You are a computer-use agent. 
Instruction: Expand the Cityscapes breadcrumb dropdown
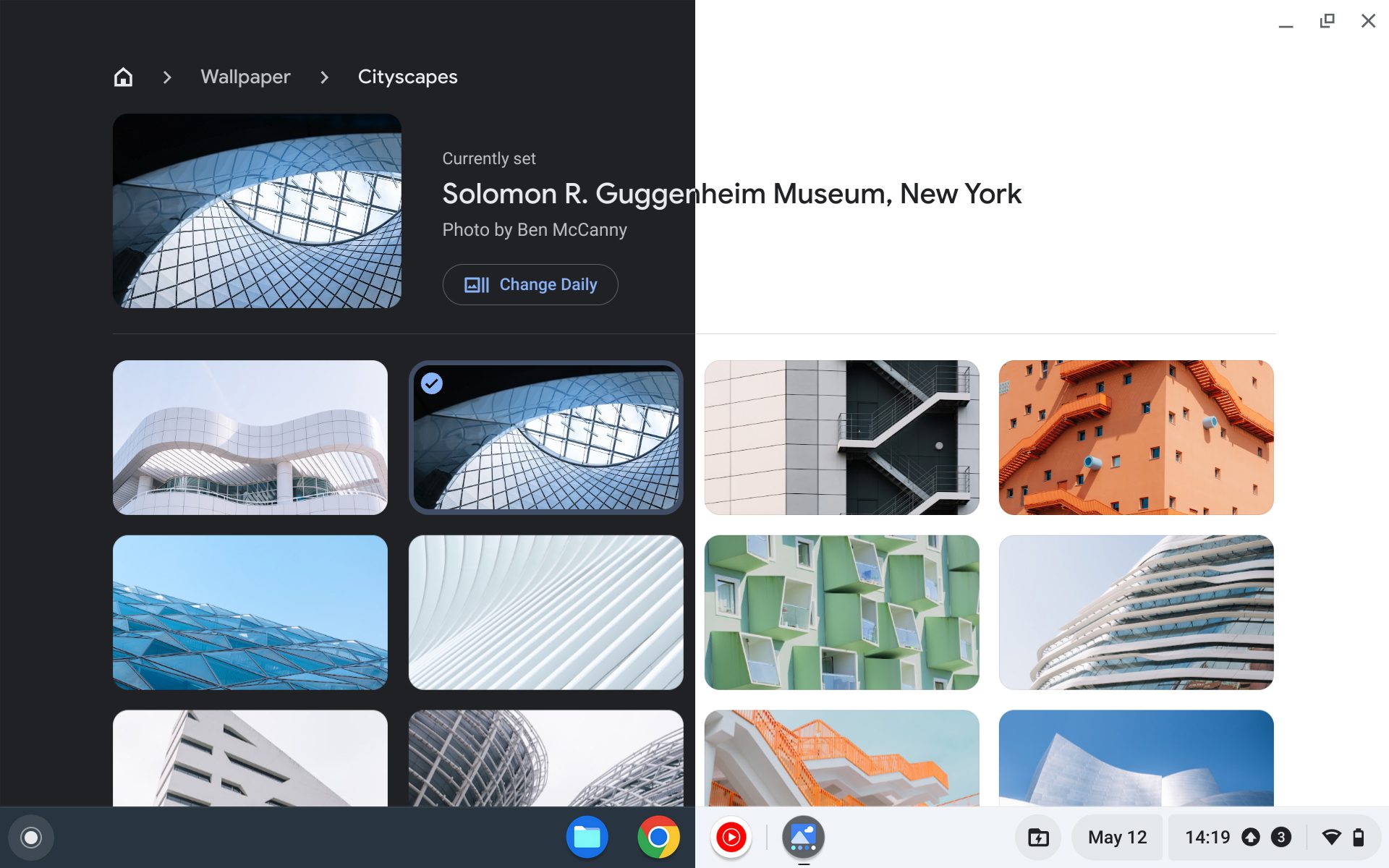407,77
